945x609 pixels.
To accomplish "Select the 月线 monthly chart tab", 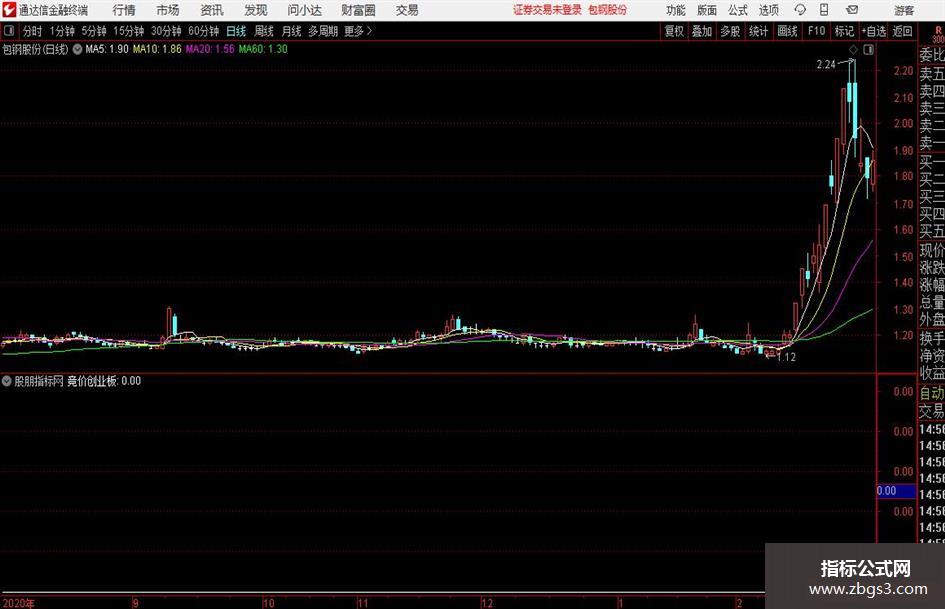I will pos(292,31).
